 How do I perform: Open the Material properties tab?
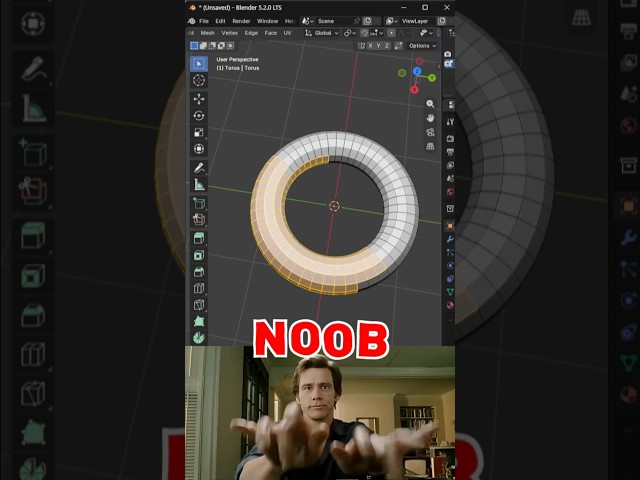click(x=450, y=305)
